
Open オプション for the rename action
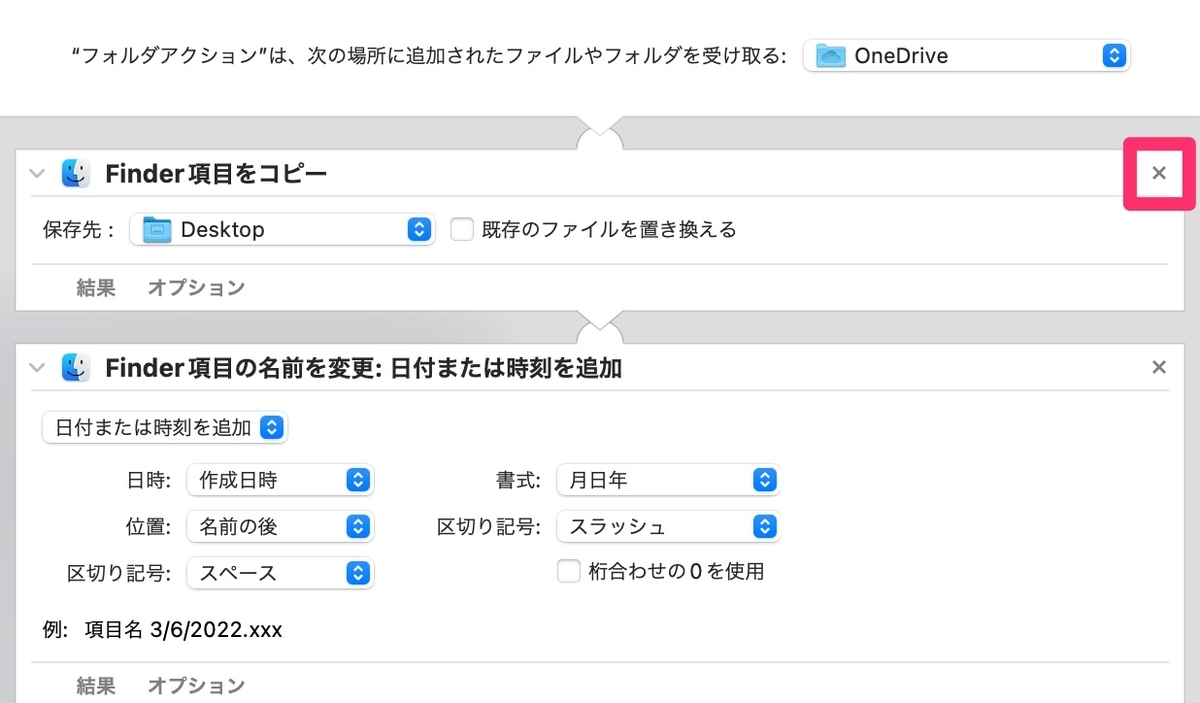click(x=196, y=686)
